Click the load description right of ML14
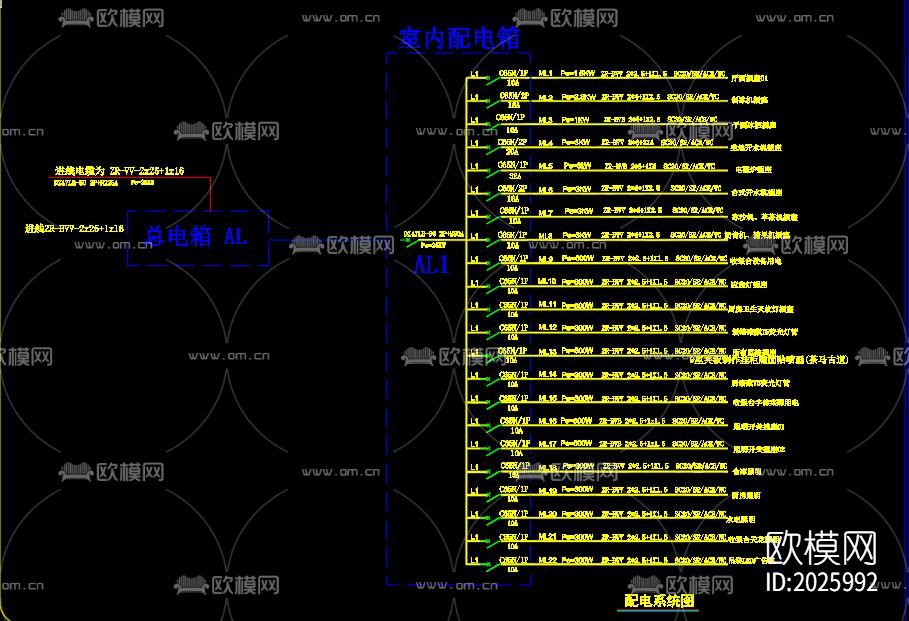Viewport: 909px width, 621px height. tap(760, 383)
